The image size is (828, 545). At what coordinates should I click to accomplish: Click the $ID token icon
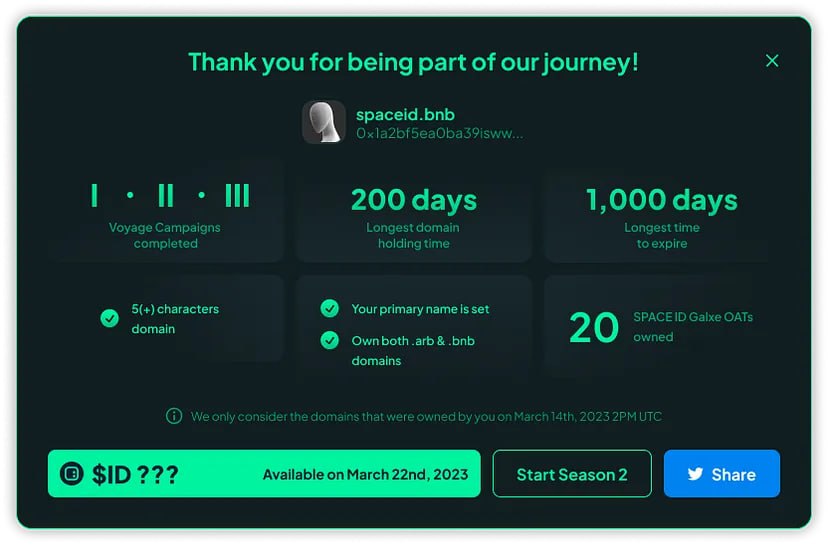coord(71,474)
